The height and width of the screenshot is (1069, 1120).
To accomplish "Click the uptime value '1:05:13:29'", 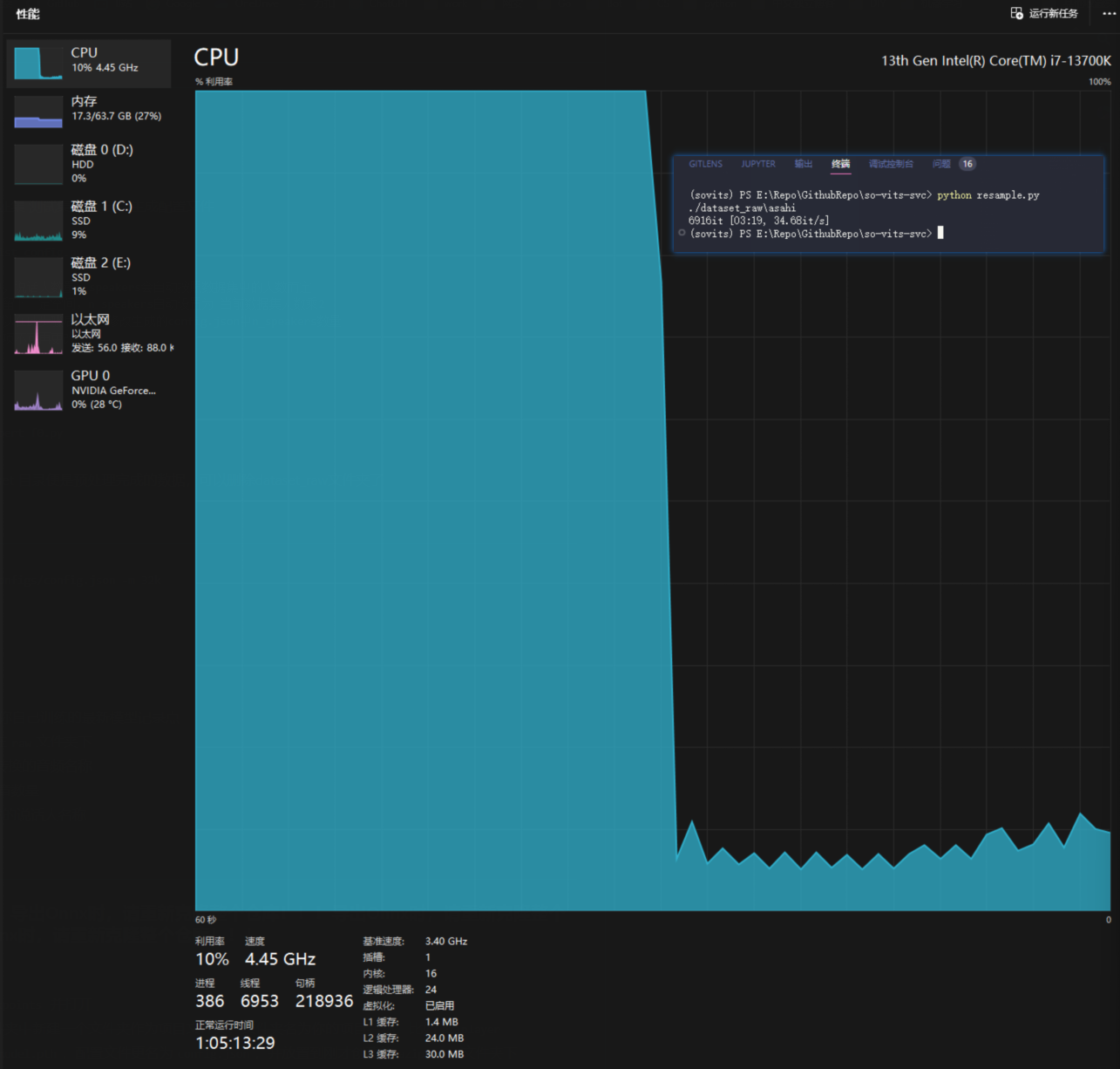I will pos(235,1043).
